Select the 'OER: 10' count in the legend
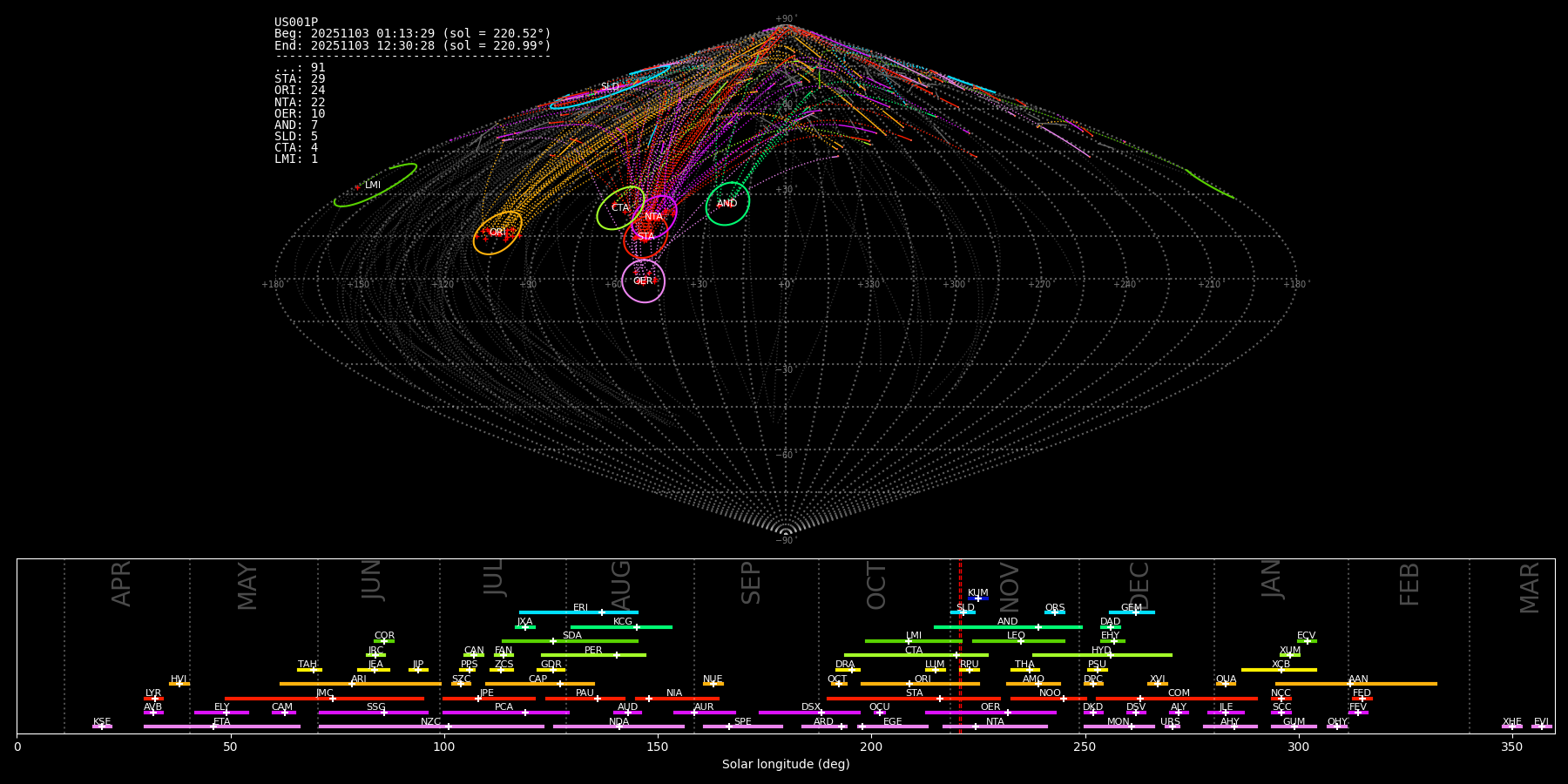Screen dimensions: 1568x784 [x=300, y=114]
